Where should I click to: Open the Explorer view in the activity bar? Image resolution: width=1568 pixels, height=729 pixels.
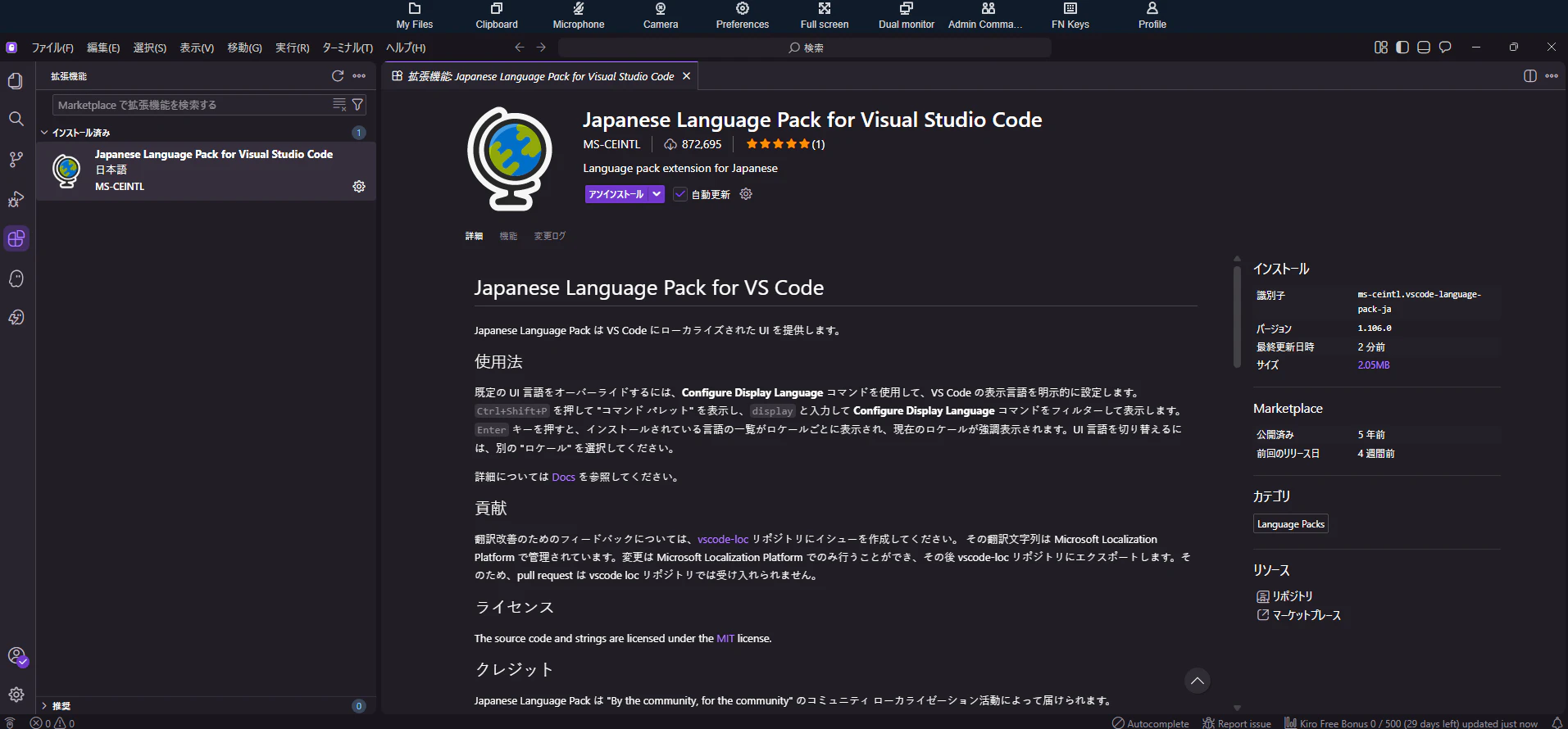pyautogui.click(x=16, y=80)
